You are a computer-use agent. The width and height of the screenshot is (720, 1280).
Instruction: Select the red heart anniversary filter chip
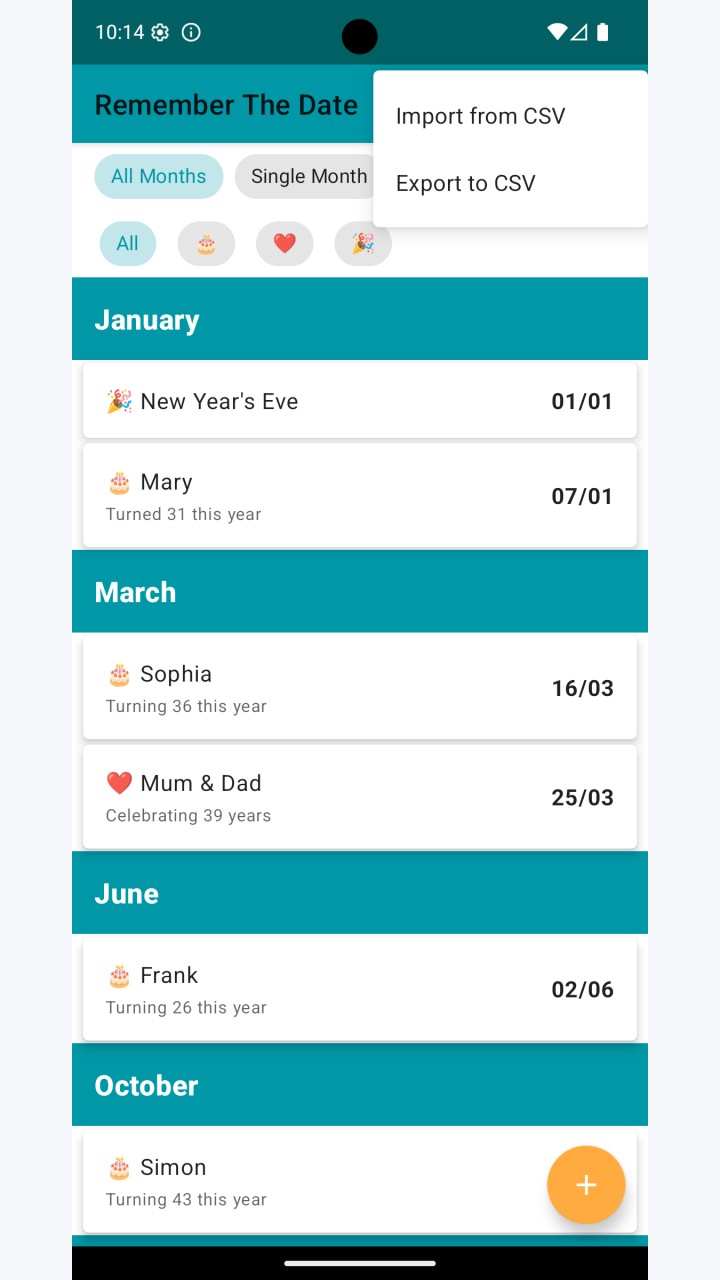(285, 244)
